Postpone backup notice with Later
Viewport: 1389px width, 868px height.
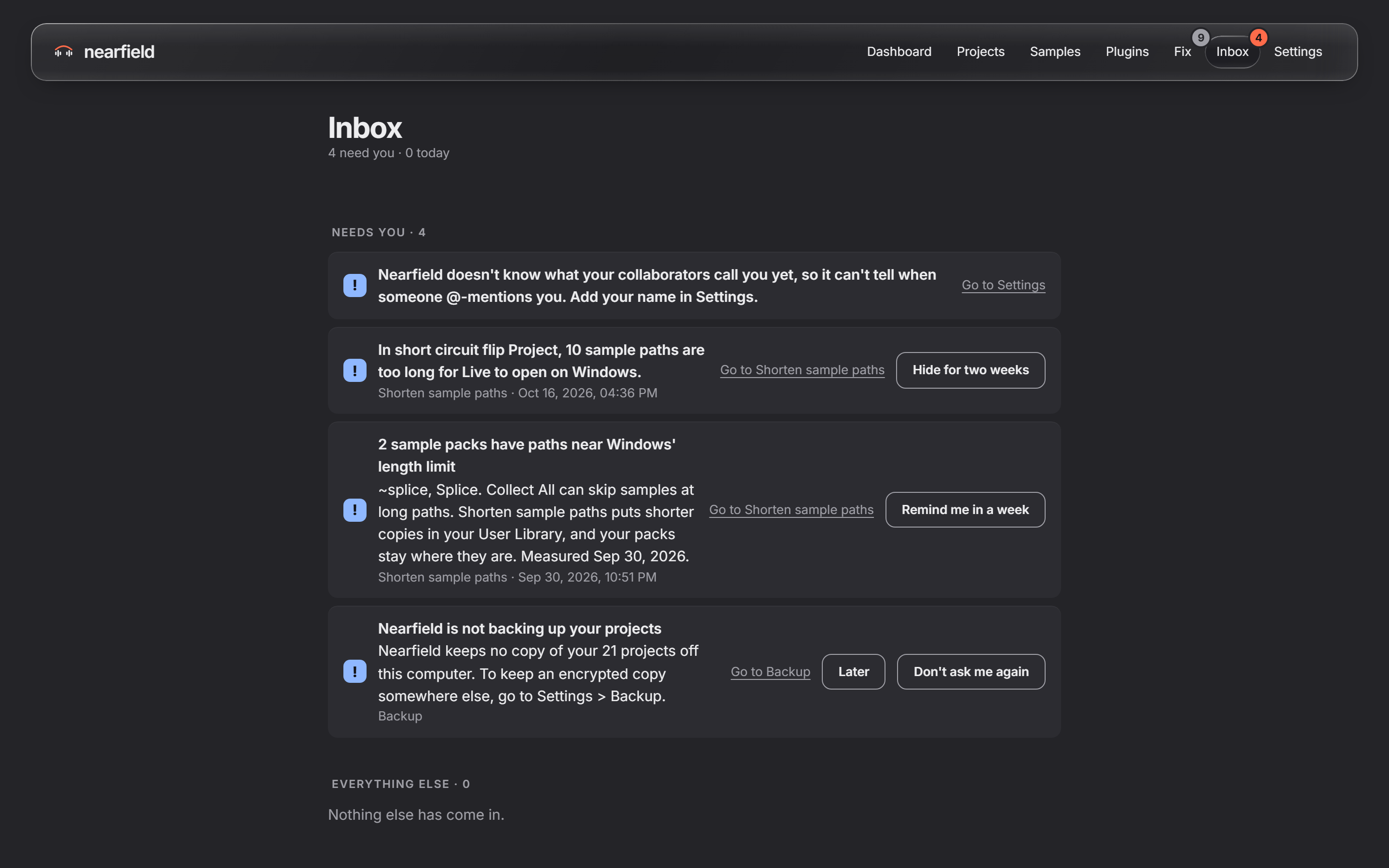tap(854, 672)
